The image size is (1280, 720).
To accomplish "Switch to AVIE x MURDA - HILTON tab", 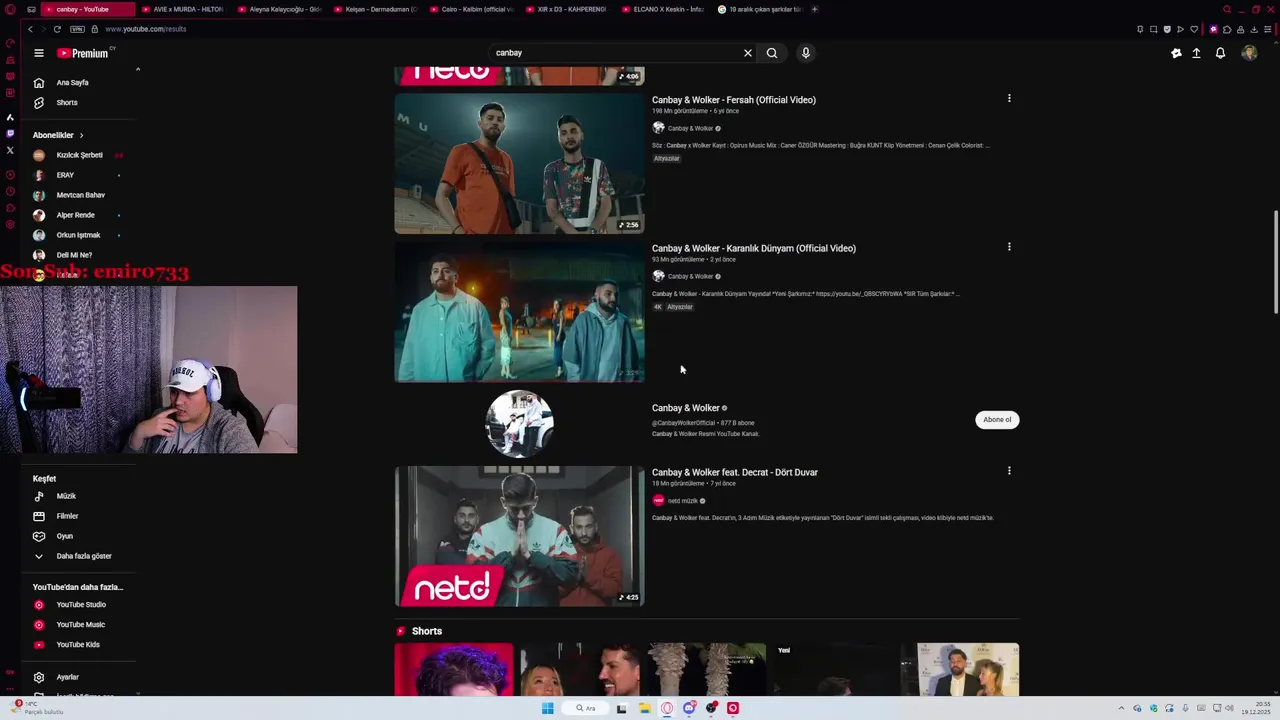I will pos(184,9).
